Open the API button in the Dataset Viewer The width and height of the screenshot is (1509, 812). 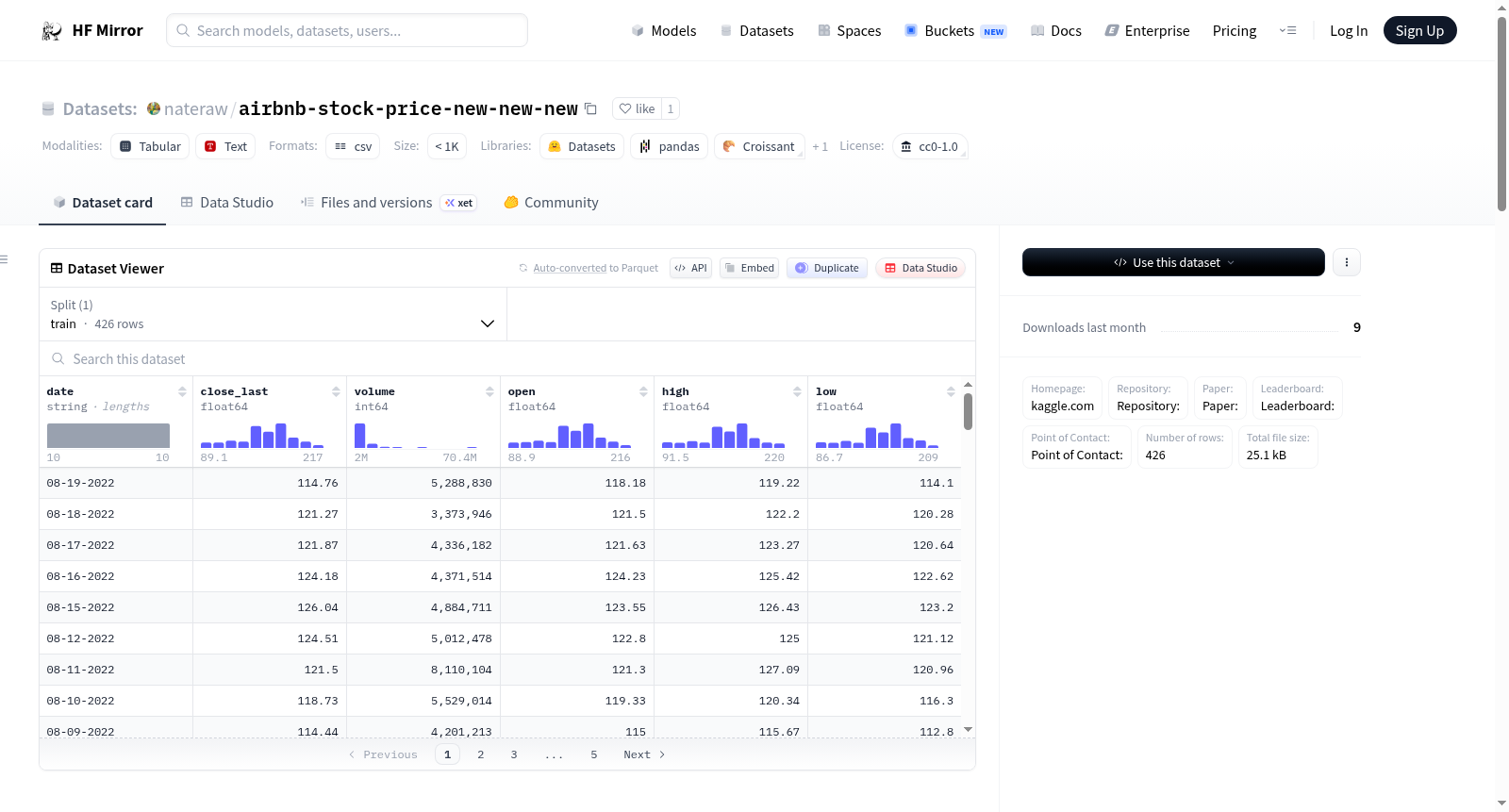click(690, 268)
